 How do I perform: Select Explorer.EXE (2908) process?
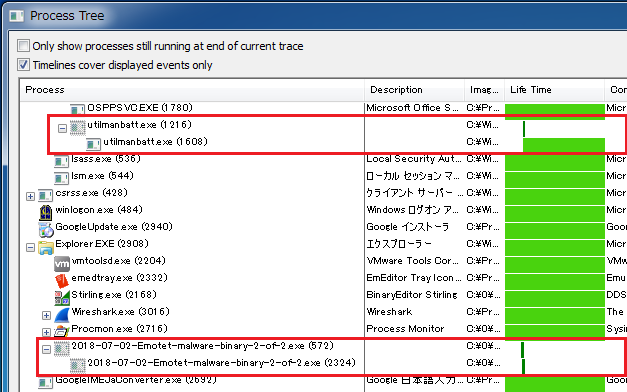(102, 244)
